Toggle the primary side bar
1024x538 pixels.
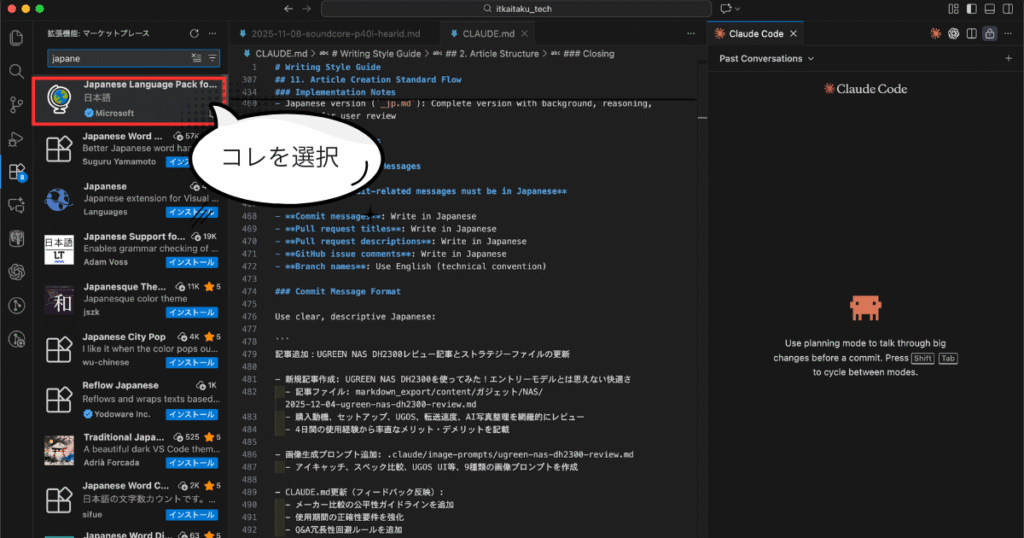[x=972, y=8]
